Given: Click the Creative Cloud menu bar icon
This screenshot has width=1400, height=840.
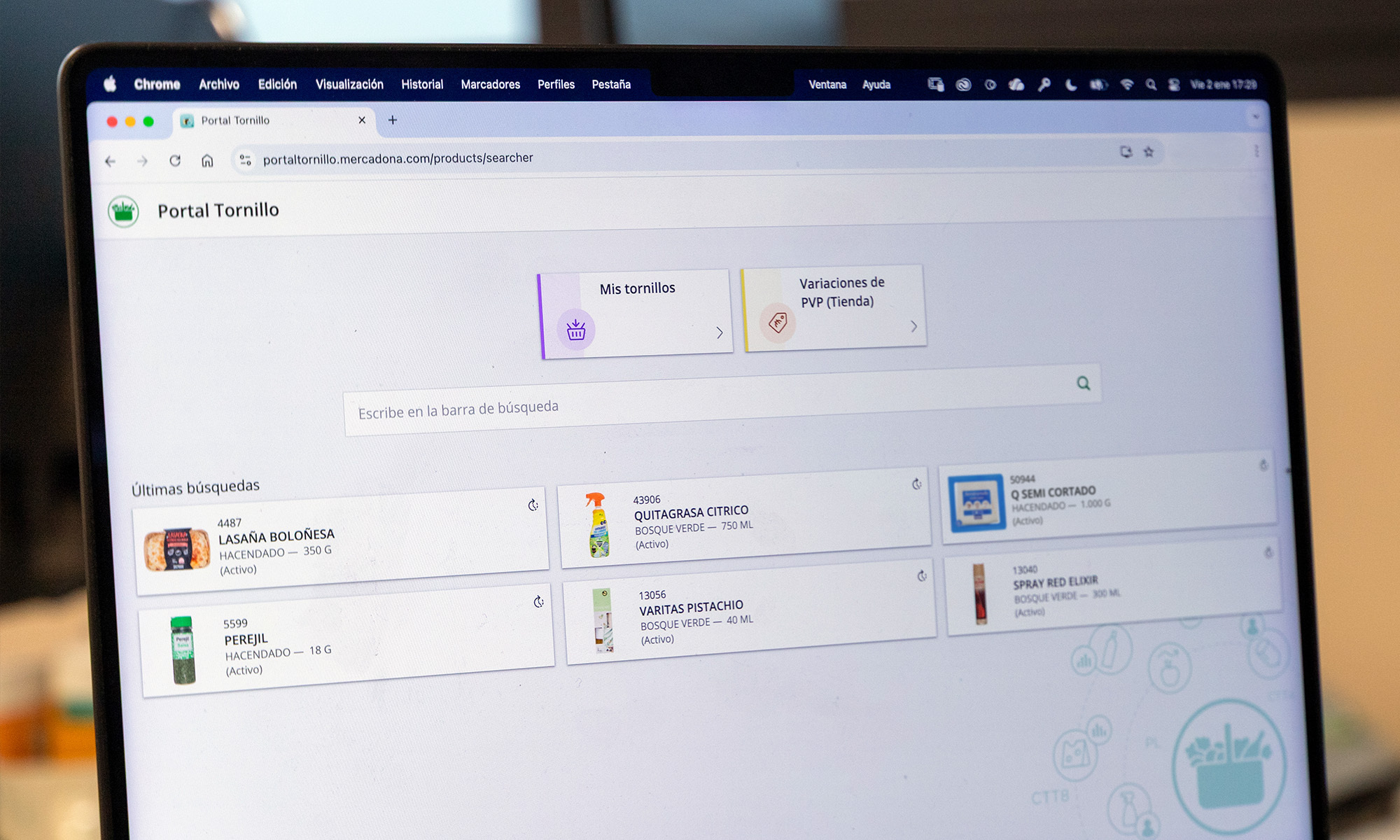Looking at the screenshot, I should pos(964,85).
